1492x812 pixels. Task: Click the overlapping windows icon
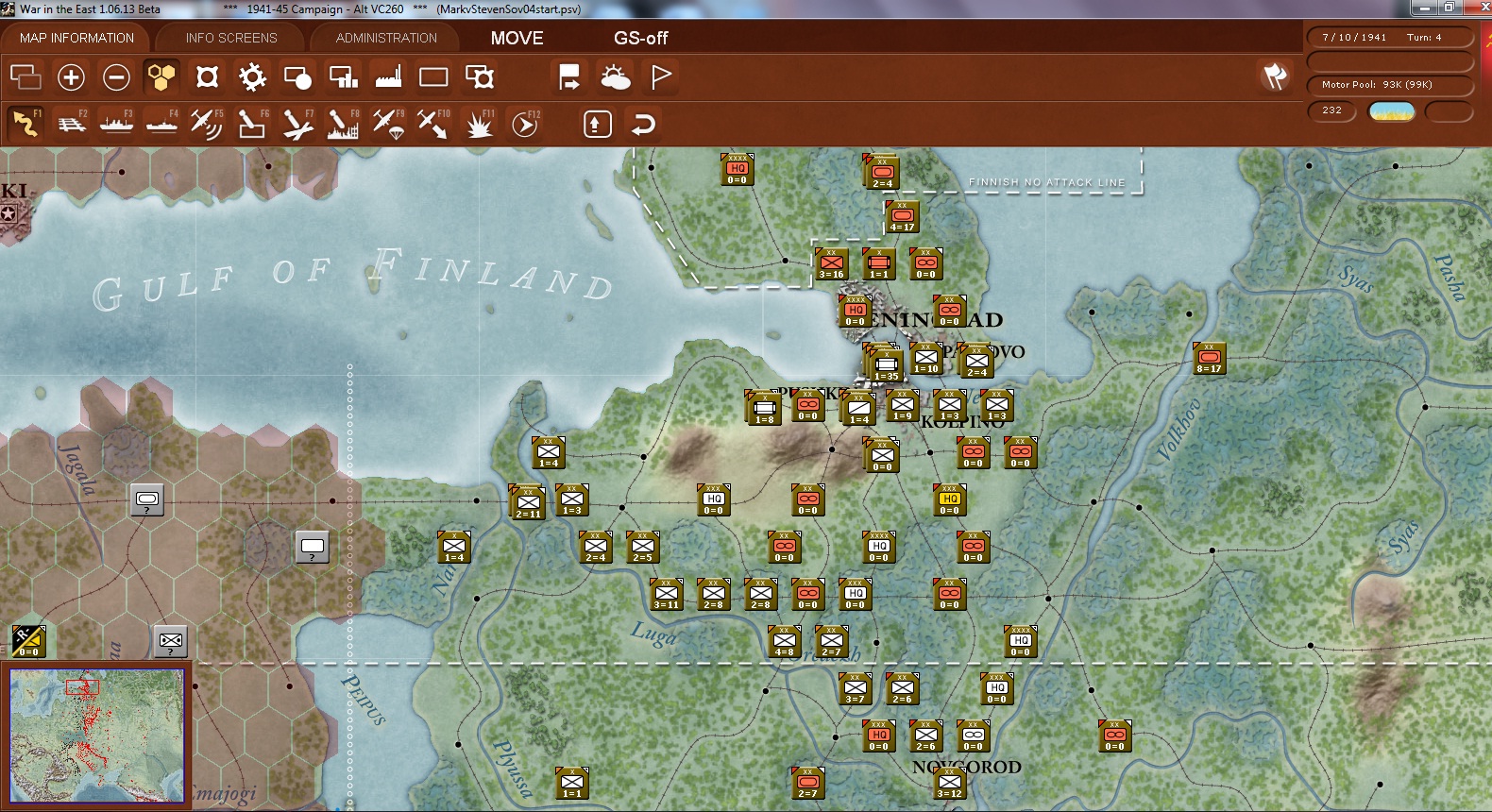pos(25,77)
